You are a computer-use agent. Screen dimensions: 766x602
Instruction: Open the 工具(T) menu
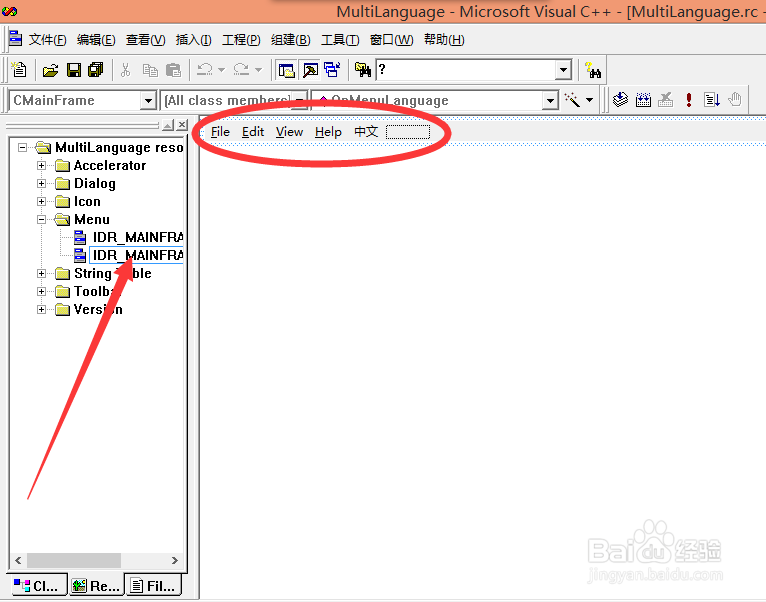tap(340, 40)
